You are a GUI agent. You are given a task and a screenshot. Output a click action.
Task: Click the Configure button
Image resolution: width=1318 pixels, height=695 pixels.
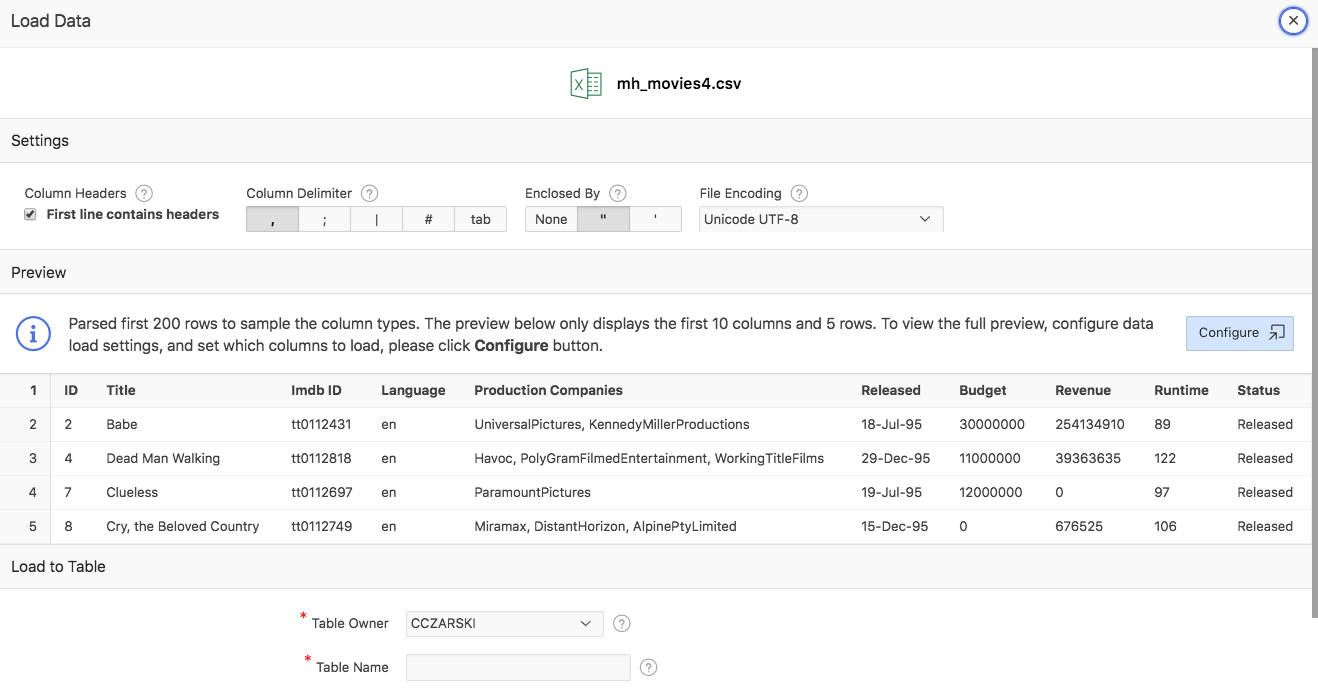(1239, 333)
